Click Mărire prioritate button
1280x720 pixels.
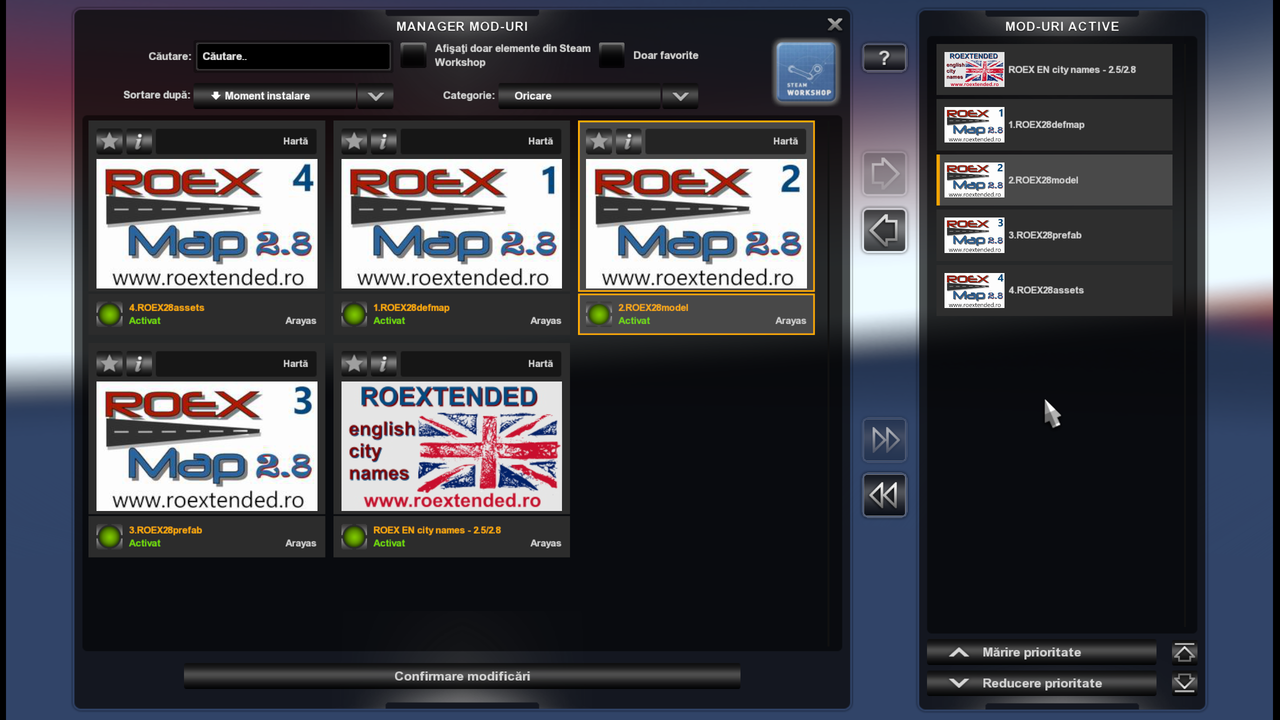[x=1042, y=653]
